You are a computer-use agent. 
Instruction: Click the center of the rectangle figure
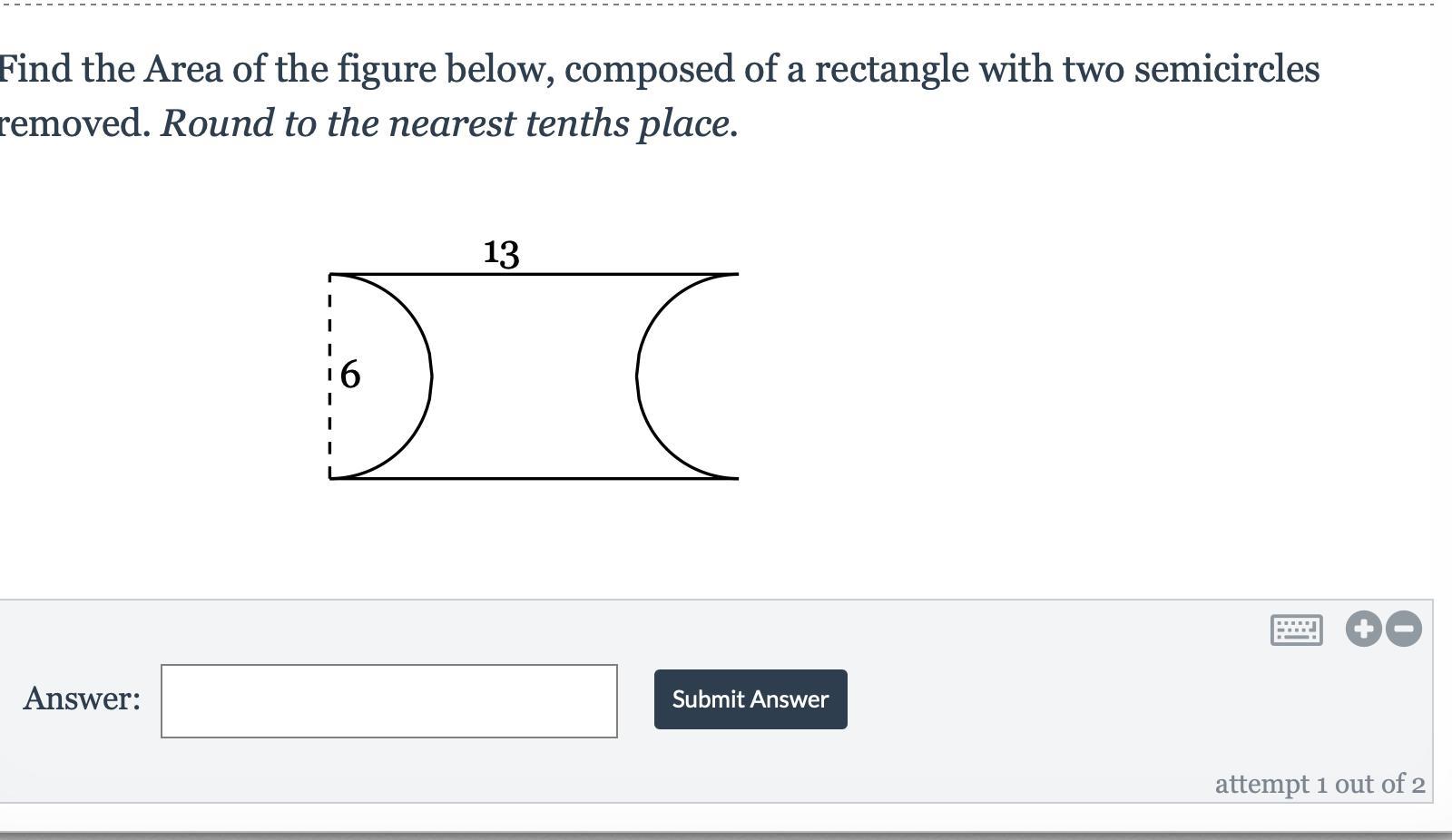534,376
